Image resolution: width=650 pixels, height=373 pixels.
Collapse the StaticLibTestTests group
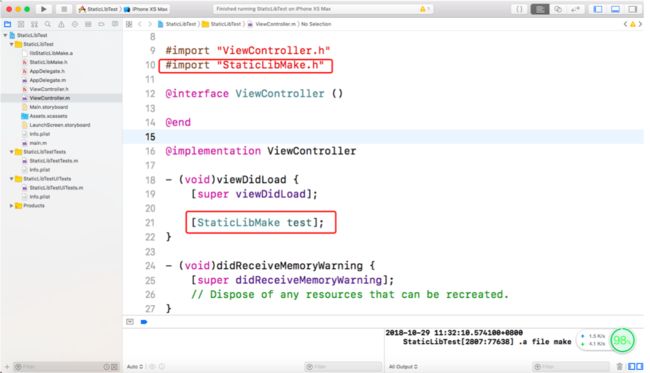[x=12, y=152]
